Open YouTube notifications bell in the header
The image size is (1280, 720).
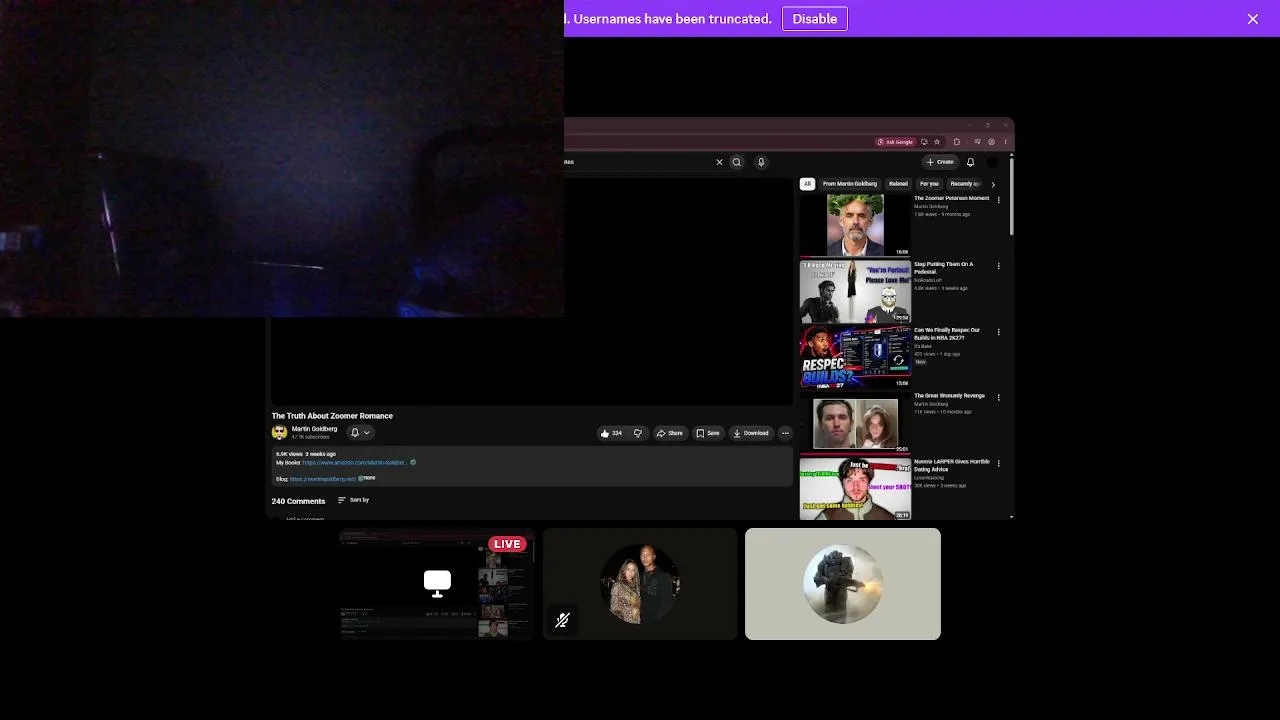coord(970,162)
